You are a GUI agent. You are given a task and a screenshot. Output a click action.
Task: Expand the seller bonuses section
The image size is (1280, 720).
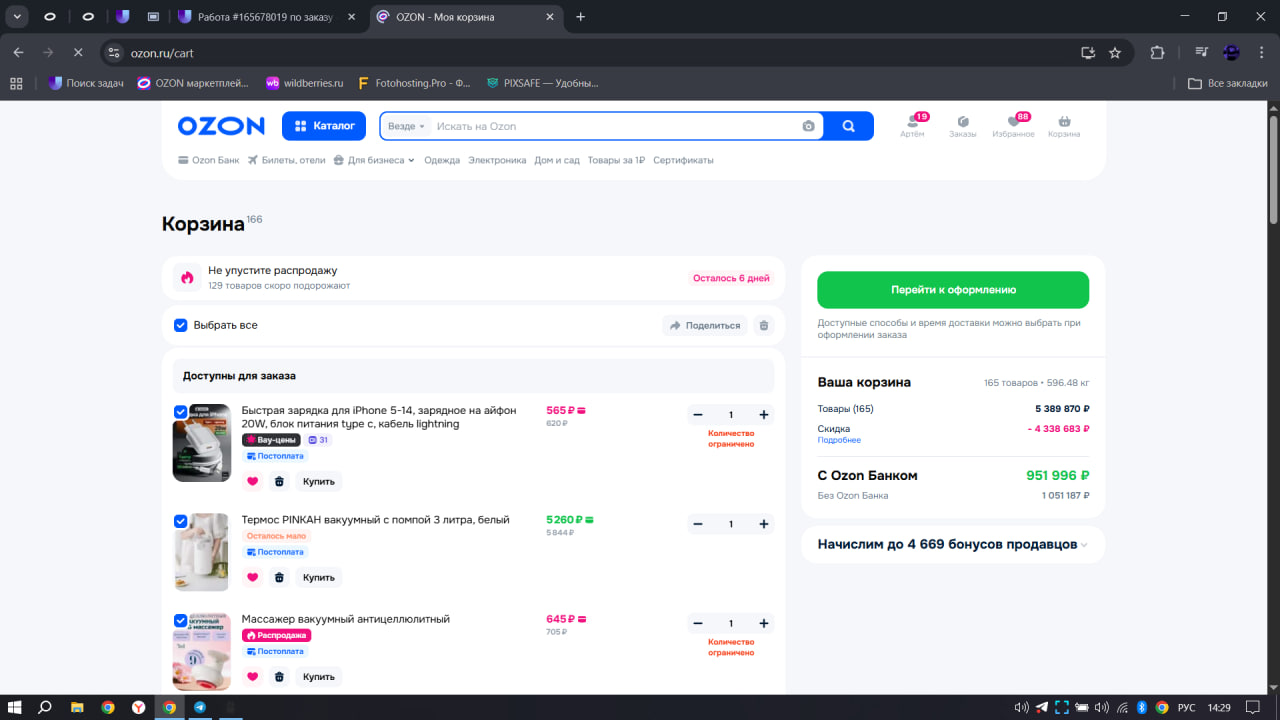pos(952,545)
